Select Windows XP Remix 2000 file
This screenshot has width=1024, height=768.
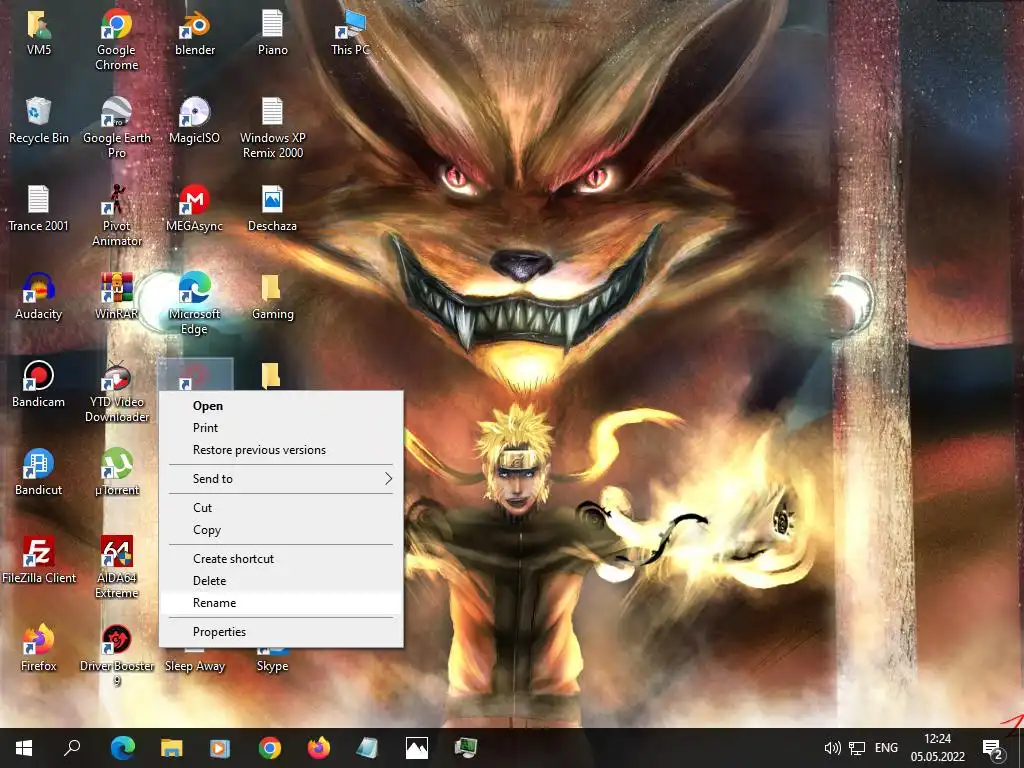tap(272, 128)
